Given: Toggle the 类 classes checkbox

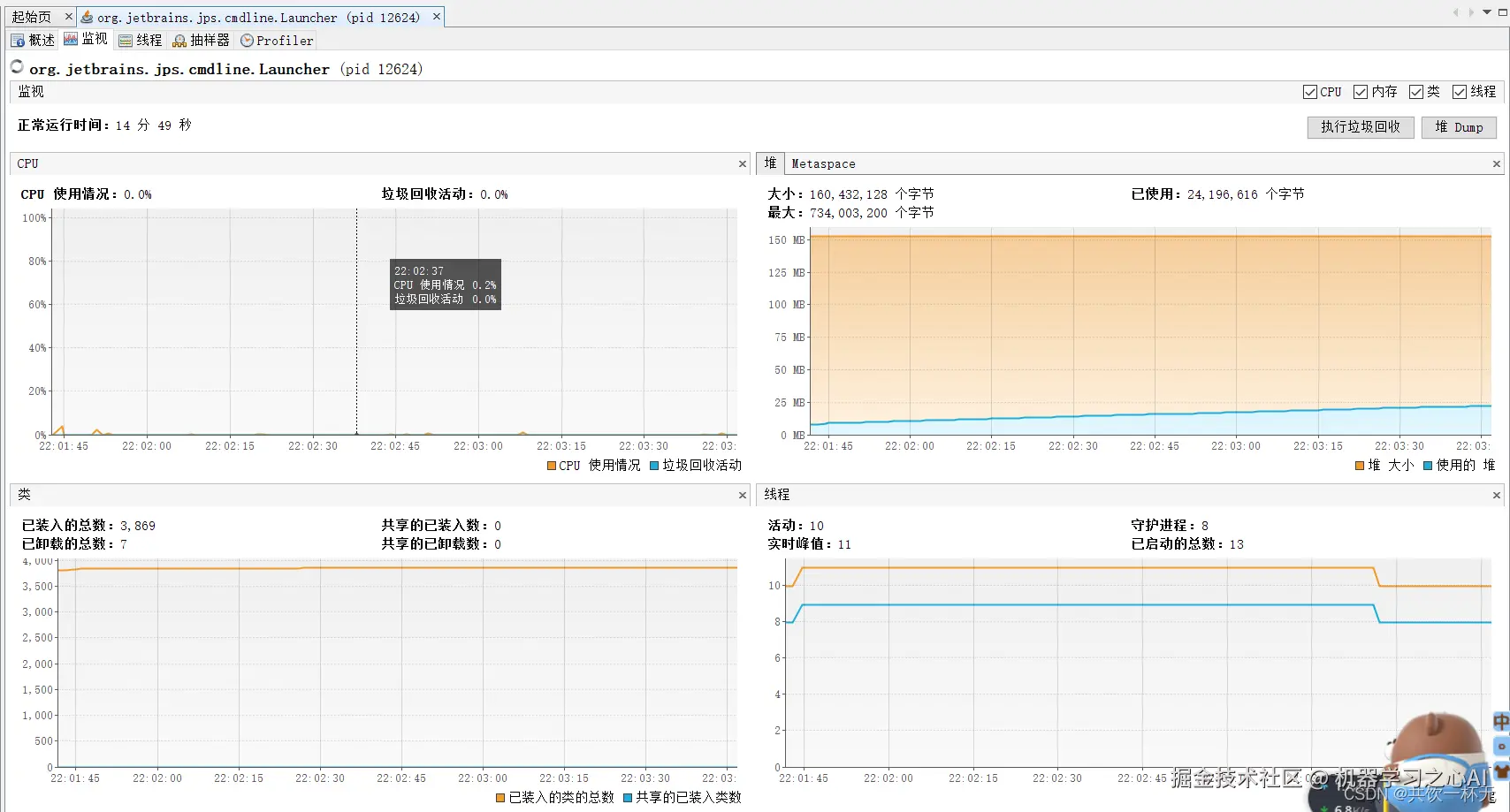Looking at the screenshot, I should tap(1415, 92).
